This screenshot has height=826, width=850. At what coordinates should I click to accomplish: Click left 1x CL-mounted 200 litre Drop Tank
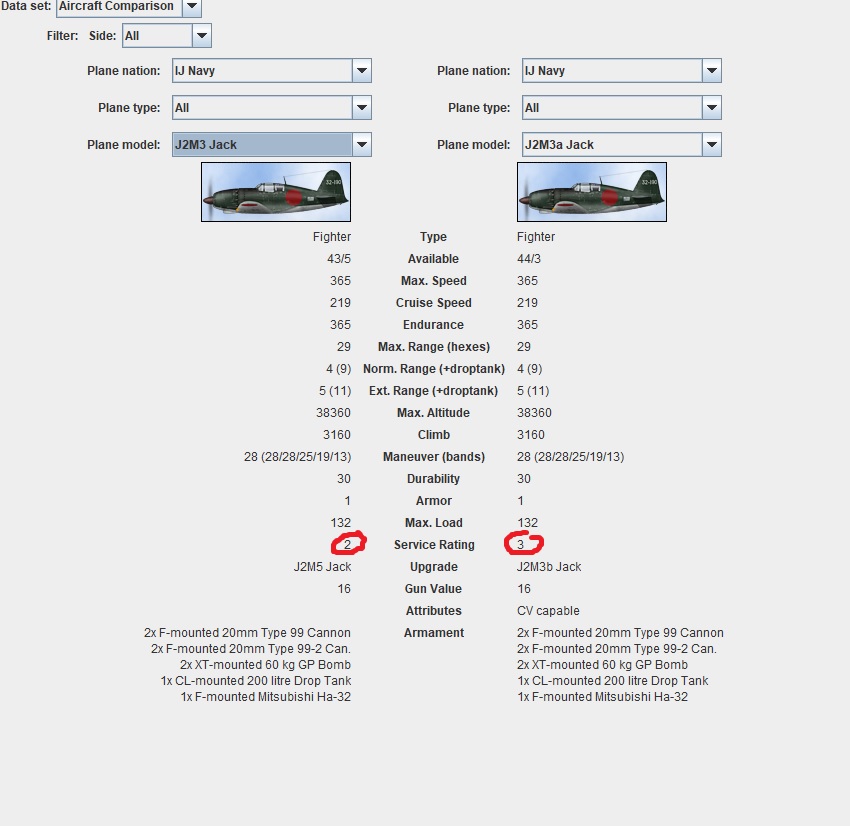pyautogui.click(x=256, y=681)
